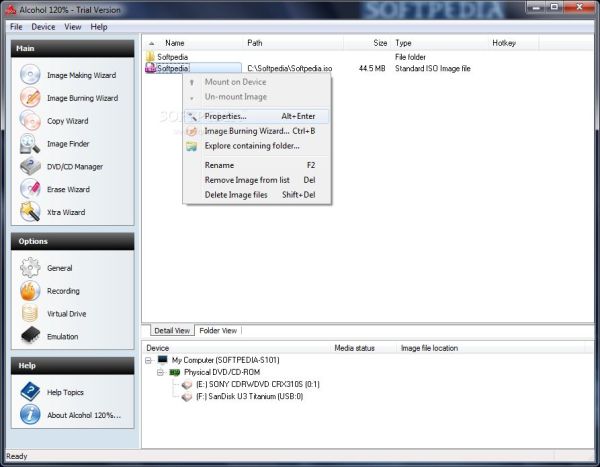Choose Remove Image from list
Viewport: 600px width, 467px height.
(256, 180)
